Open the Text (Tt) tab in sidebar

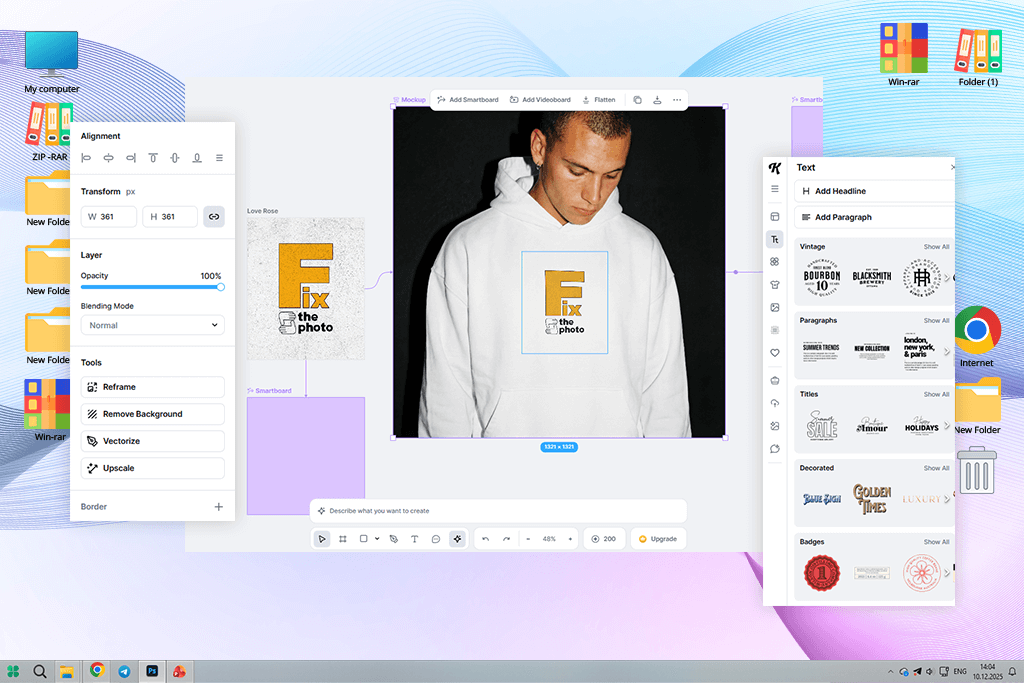[775, 240]
